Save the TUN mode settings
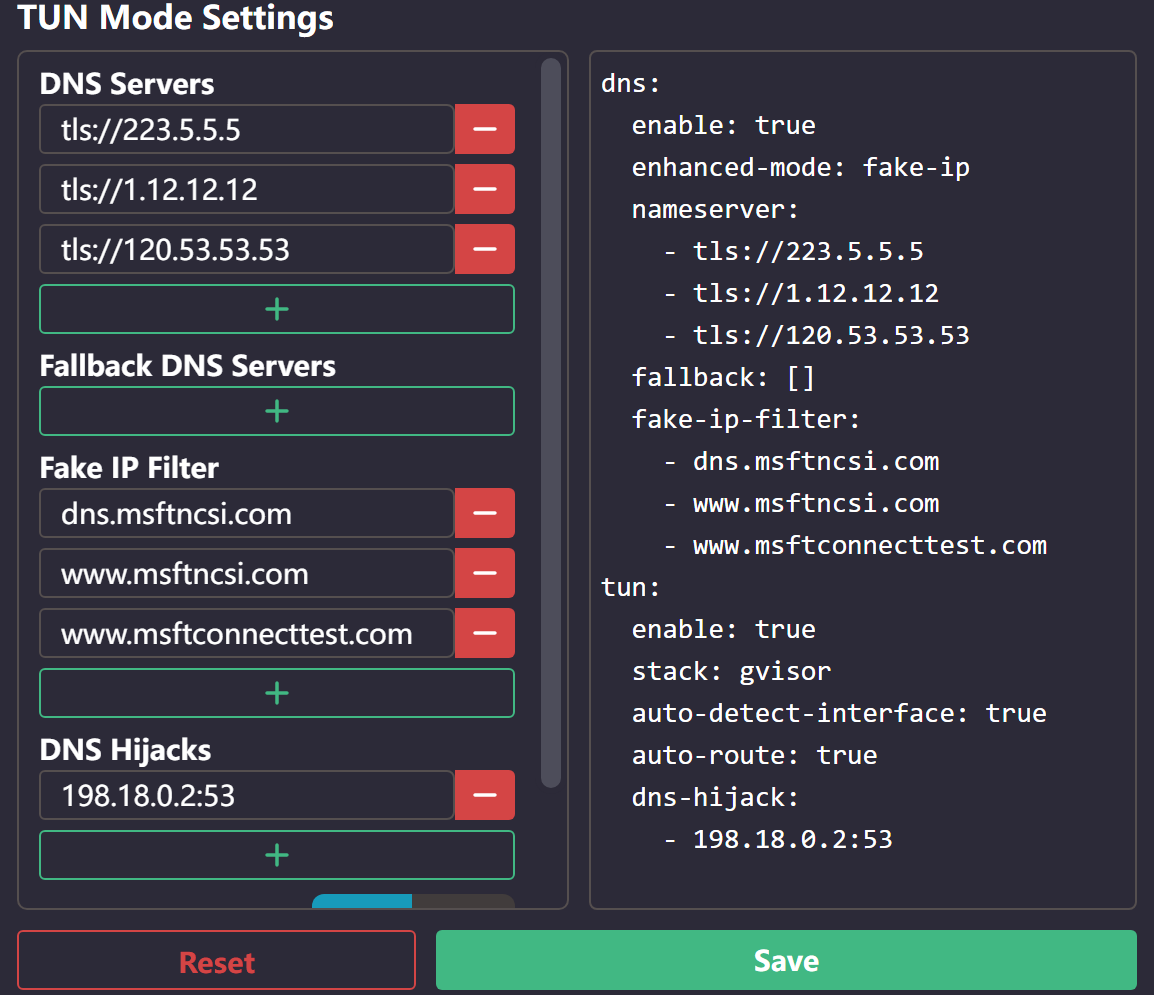The image size is (1154, 995). tap(786, 960)
